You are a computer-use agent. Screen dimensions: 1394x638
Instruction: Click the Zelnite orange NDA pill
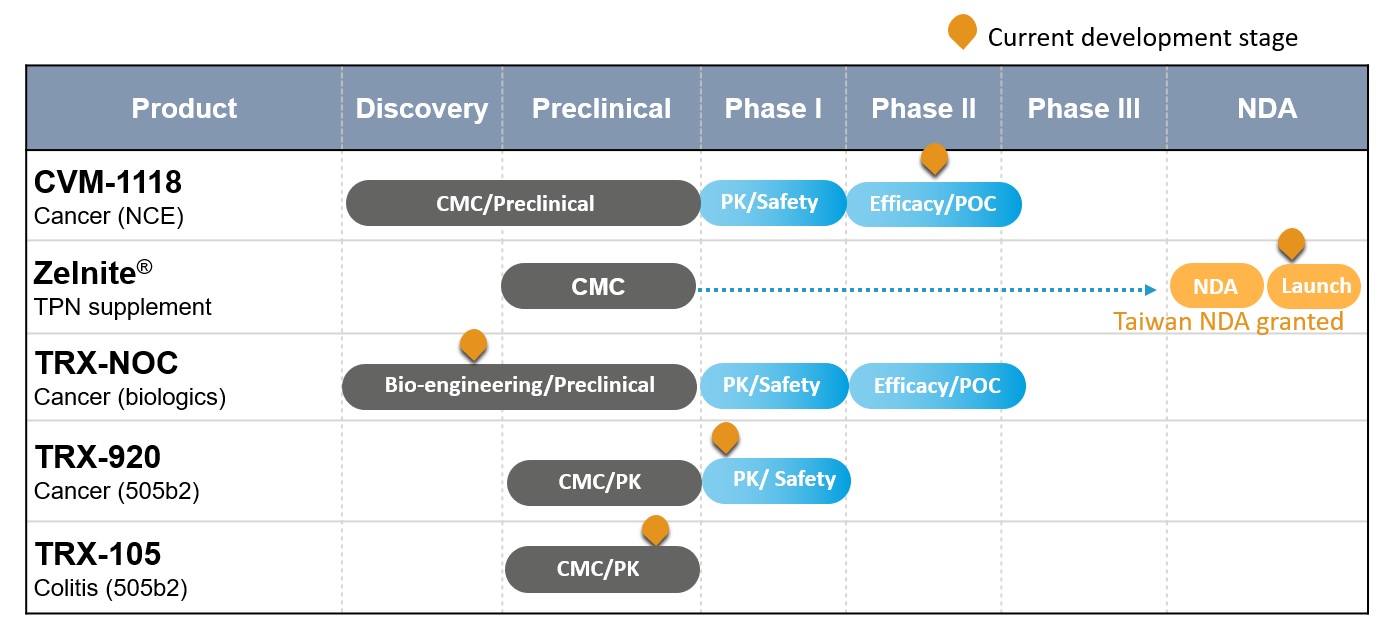(1215, 286)
